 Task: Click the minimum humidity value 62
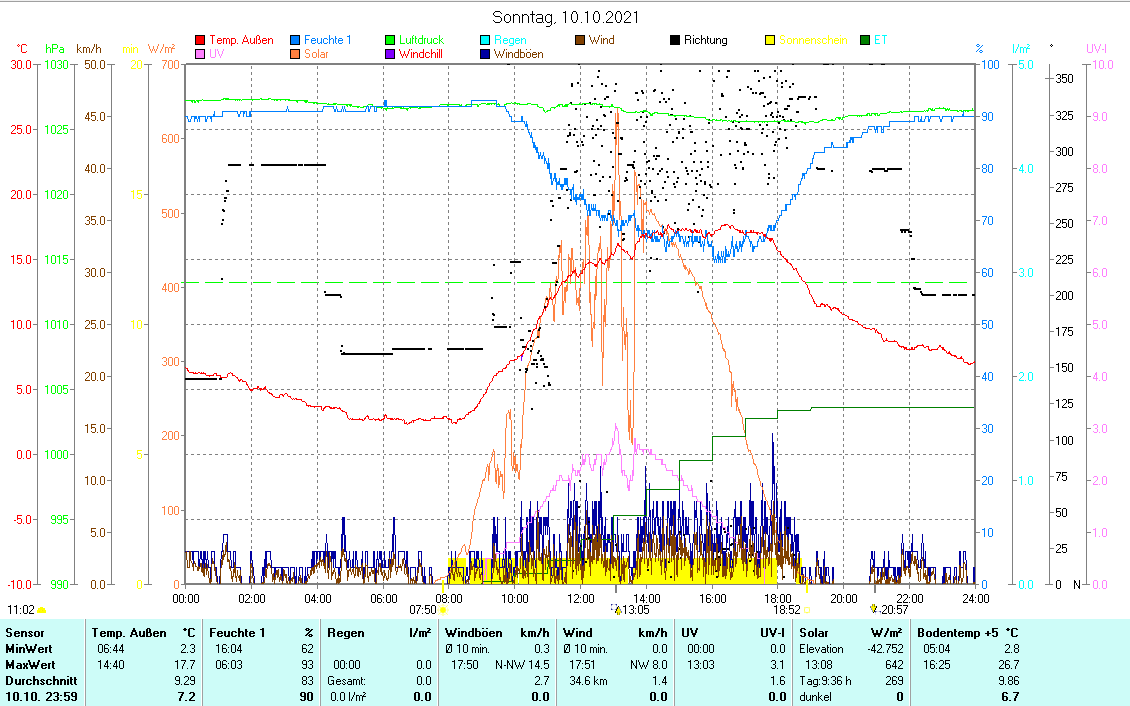point(308,649)
